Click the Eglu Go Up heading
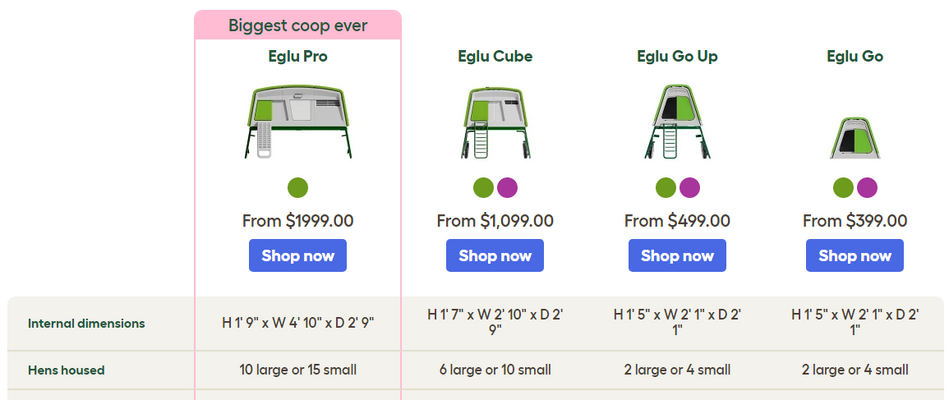This screenshot has width=949, height=400. 677,56
